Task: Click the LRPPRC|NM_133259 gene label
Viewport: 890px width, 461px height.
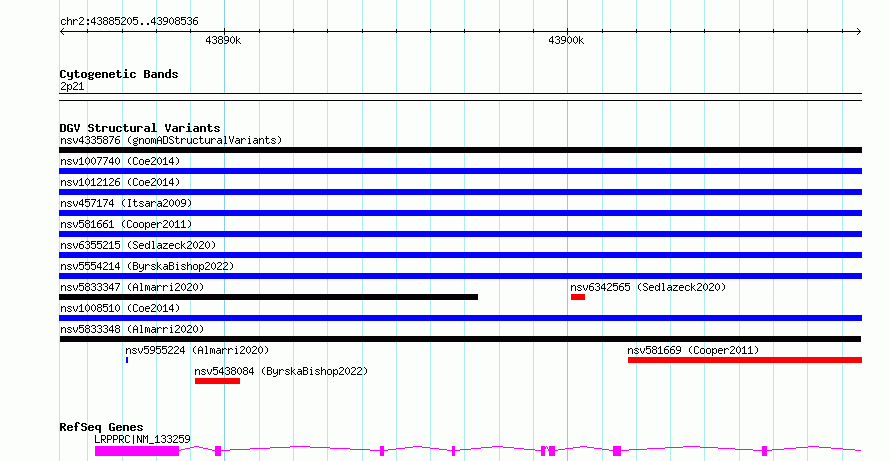Action: click(142, 439)
